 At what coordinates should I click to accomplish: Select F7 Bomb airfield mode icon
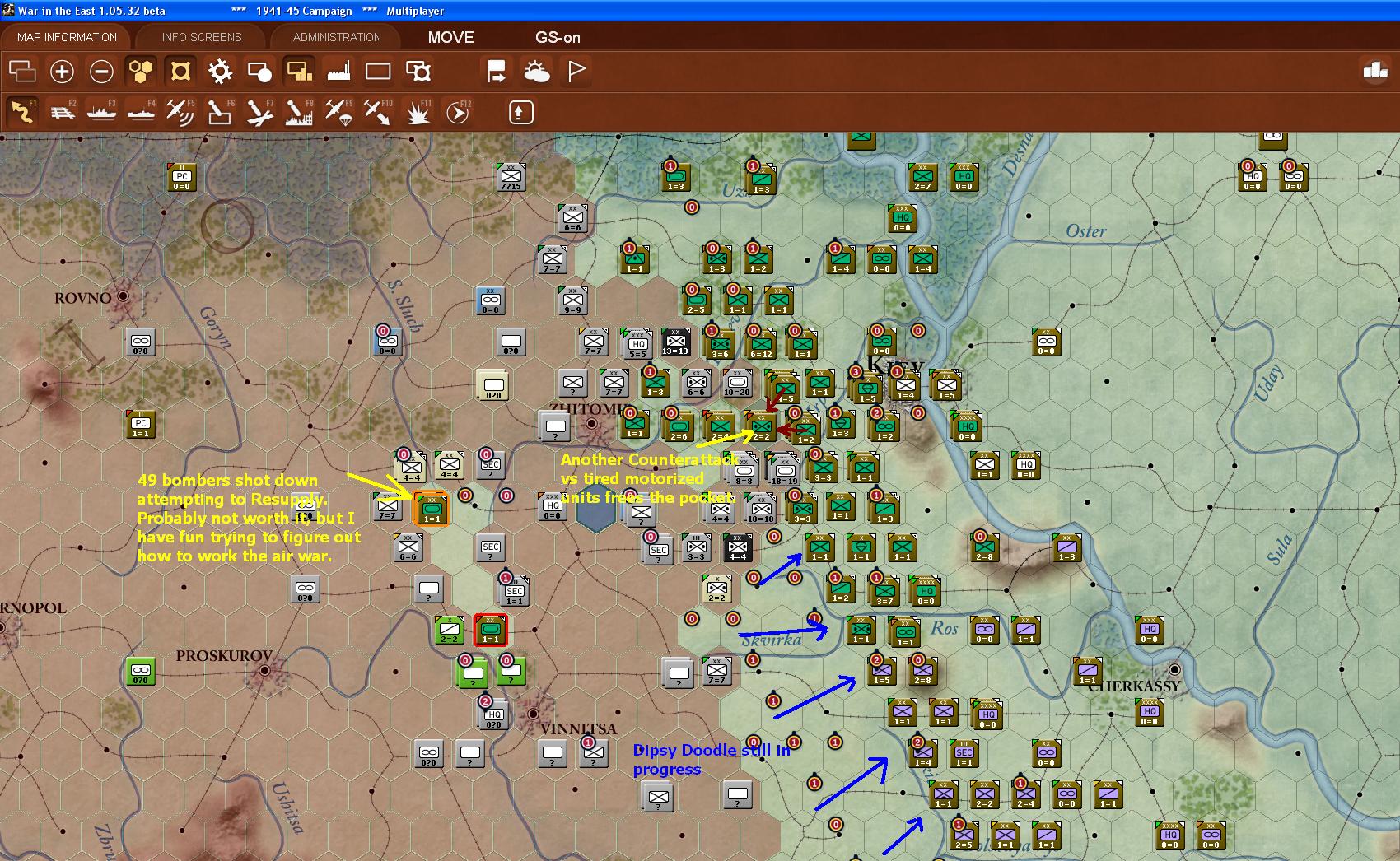coord(259,112)
